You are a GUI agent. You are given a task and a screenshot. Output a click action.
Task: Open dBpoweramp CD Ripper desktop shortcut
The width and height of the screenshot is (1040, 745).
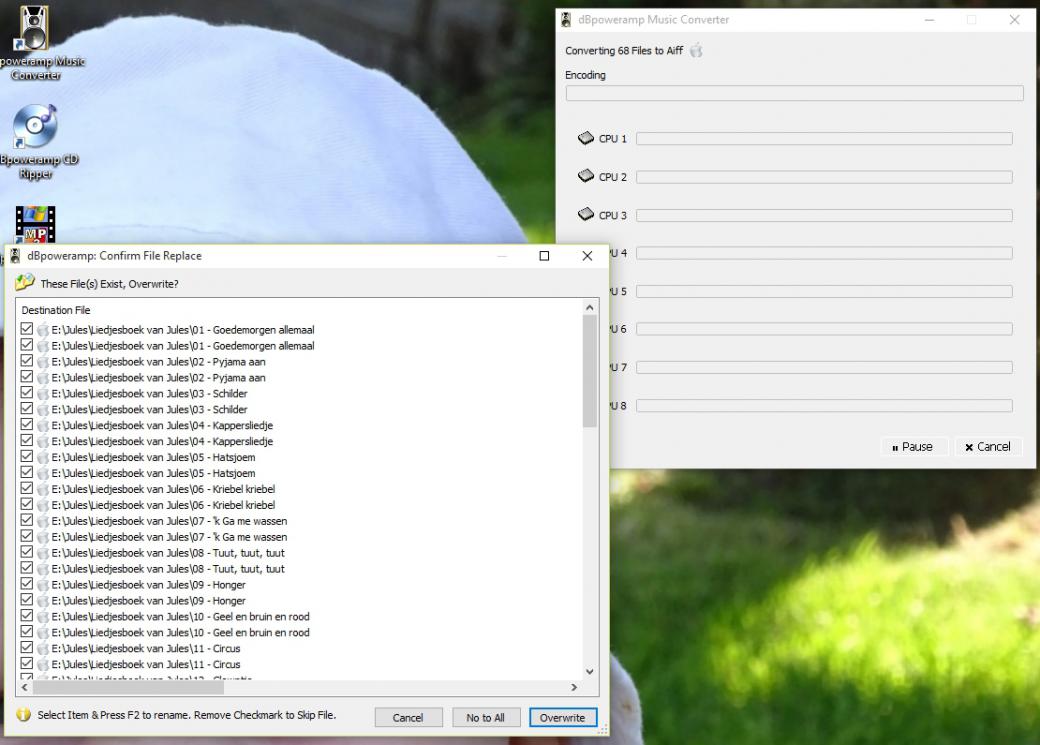click(35, 128)
